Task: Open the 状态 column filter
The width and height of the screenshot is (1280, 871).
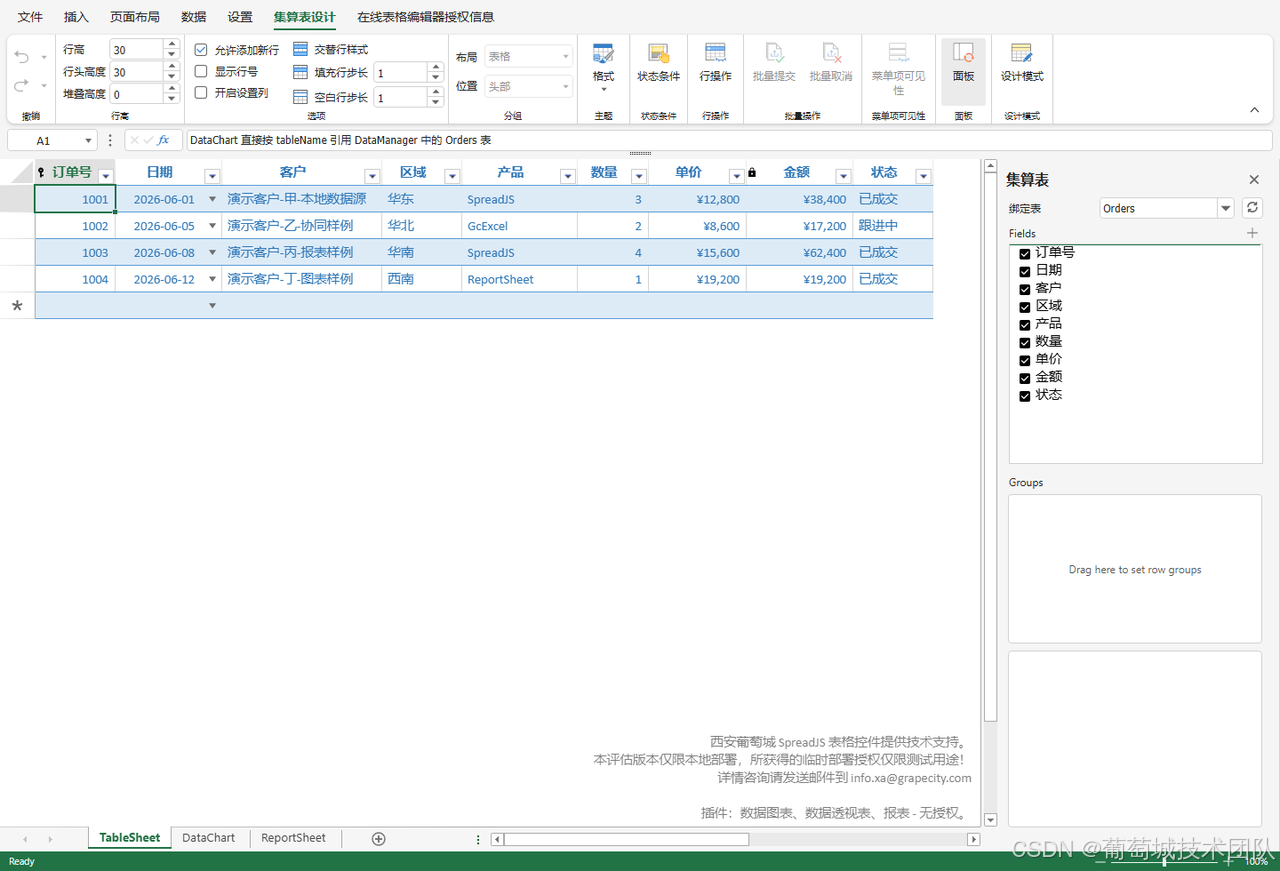Action: pyautogui.click(x=923, y=176)
